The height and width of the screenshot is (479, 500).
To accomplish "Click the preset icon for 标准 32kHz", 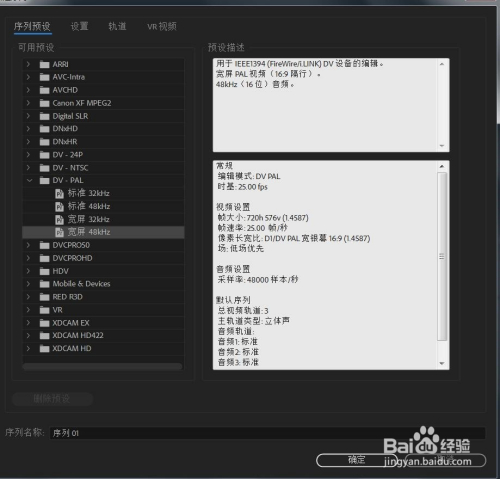I will pos(59,194).
